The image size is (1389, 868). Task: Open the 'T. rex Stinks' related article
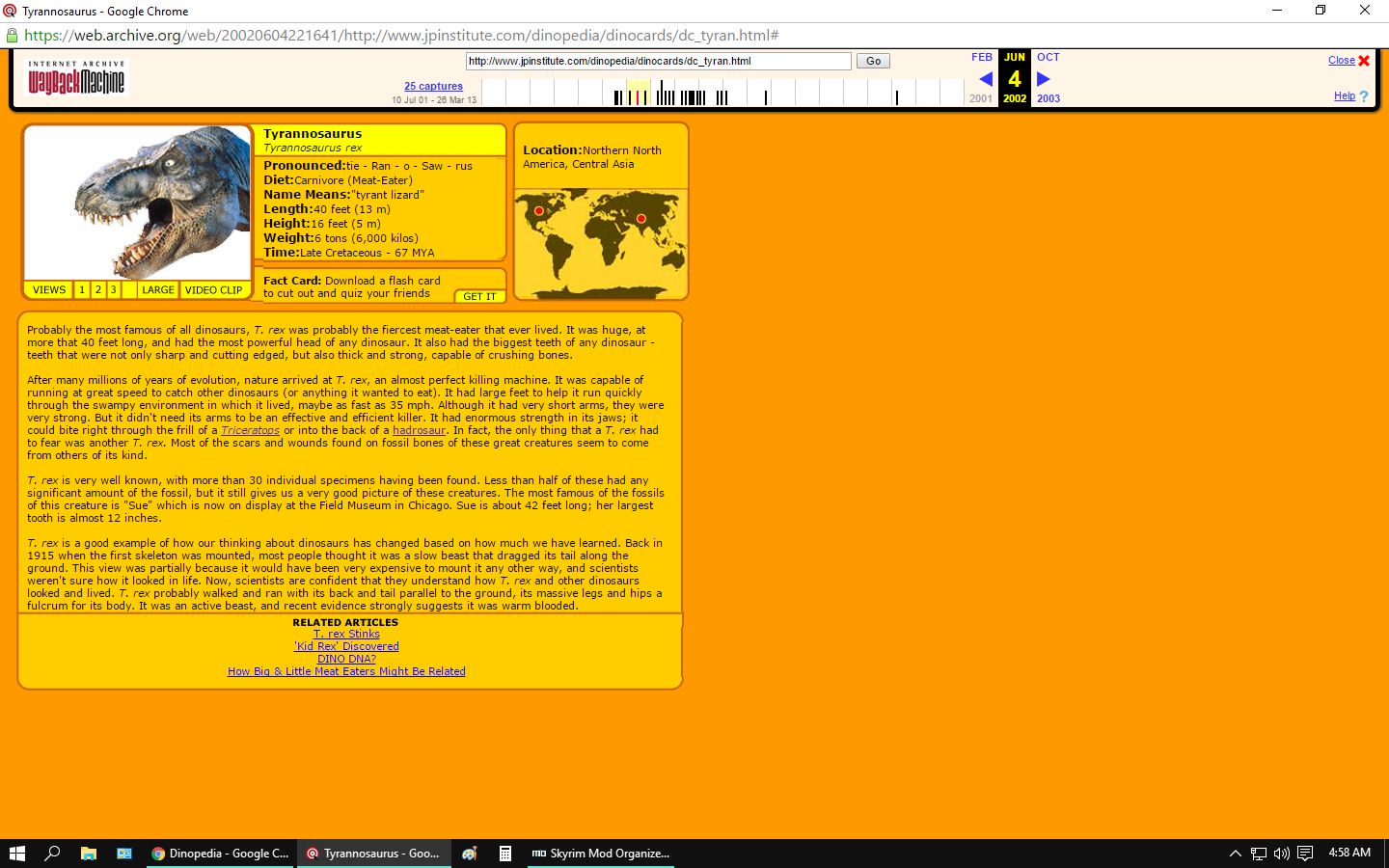tap(346, 634)
